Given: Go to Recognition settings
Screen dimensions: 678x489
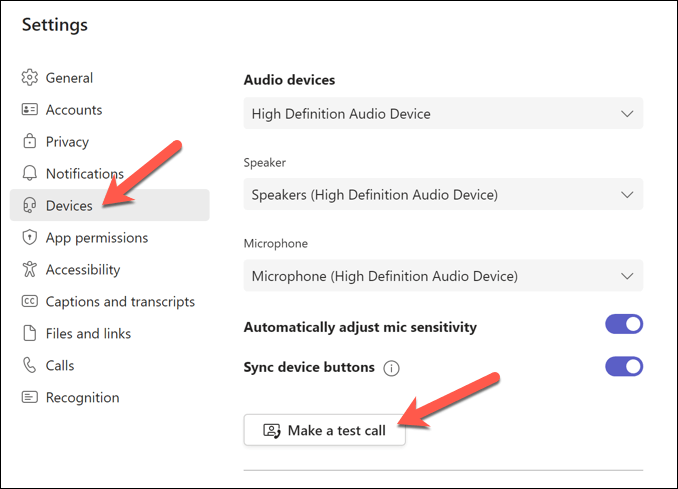Looking at the screenshot, I should [82, 398].
